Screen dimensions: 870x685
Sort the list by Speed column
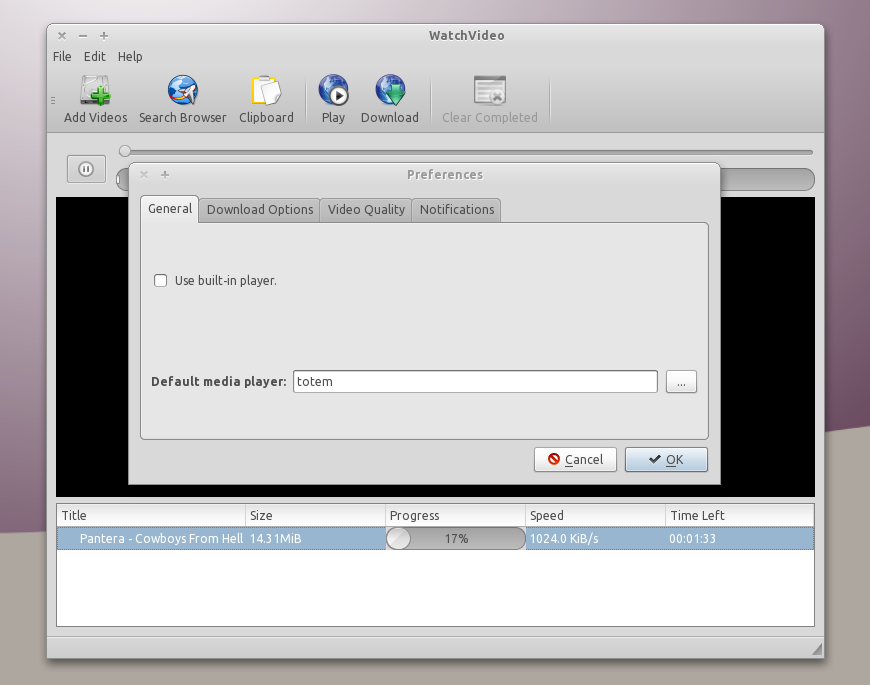tap(595, 515)
